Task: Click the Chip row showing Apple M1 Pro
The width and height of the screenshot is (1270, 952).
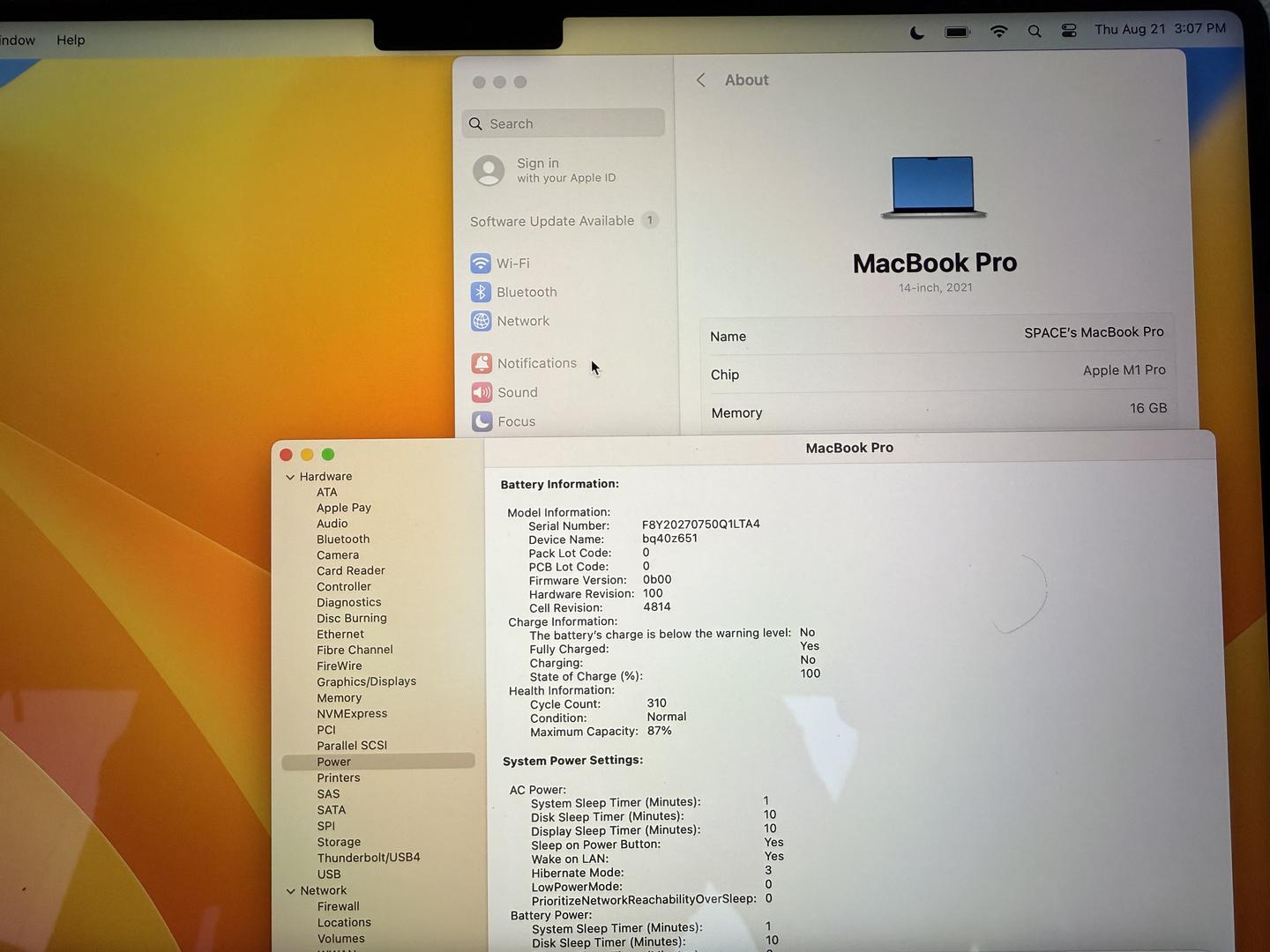Action: coord(938,373)
